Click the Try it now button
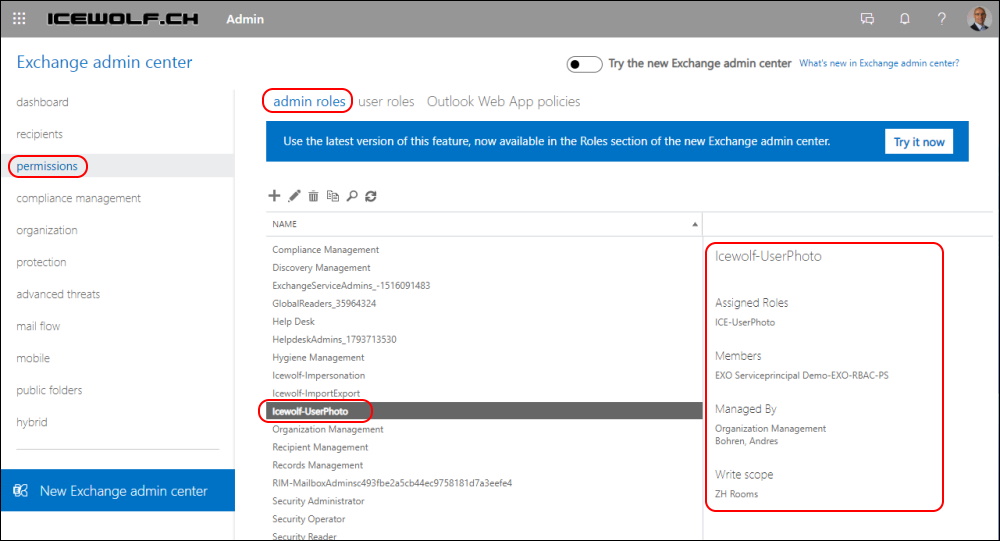 tap(919, 142)
